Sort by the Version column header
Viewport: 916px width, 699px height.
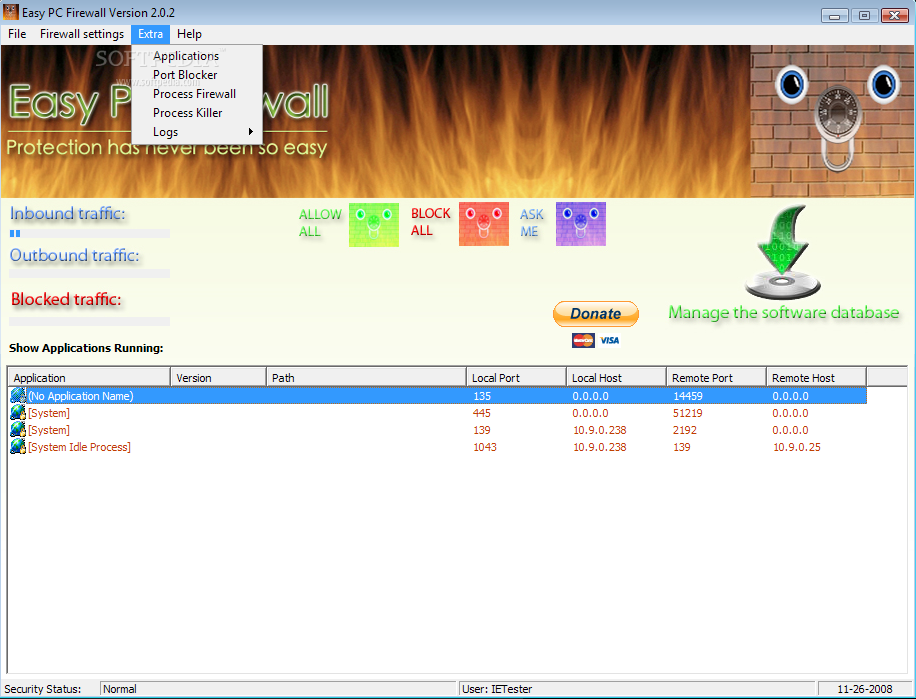218,377
